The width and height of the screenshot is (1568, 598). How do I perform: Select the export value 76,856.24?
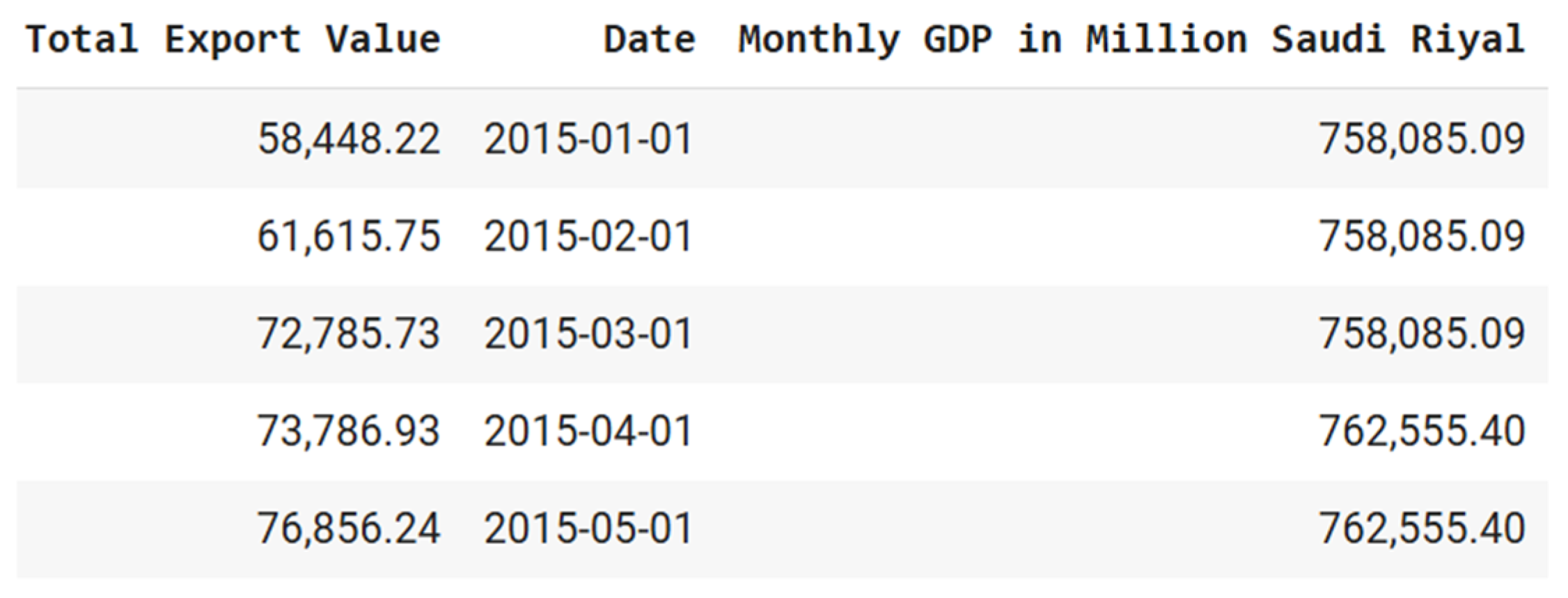point(349,528)
